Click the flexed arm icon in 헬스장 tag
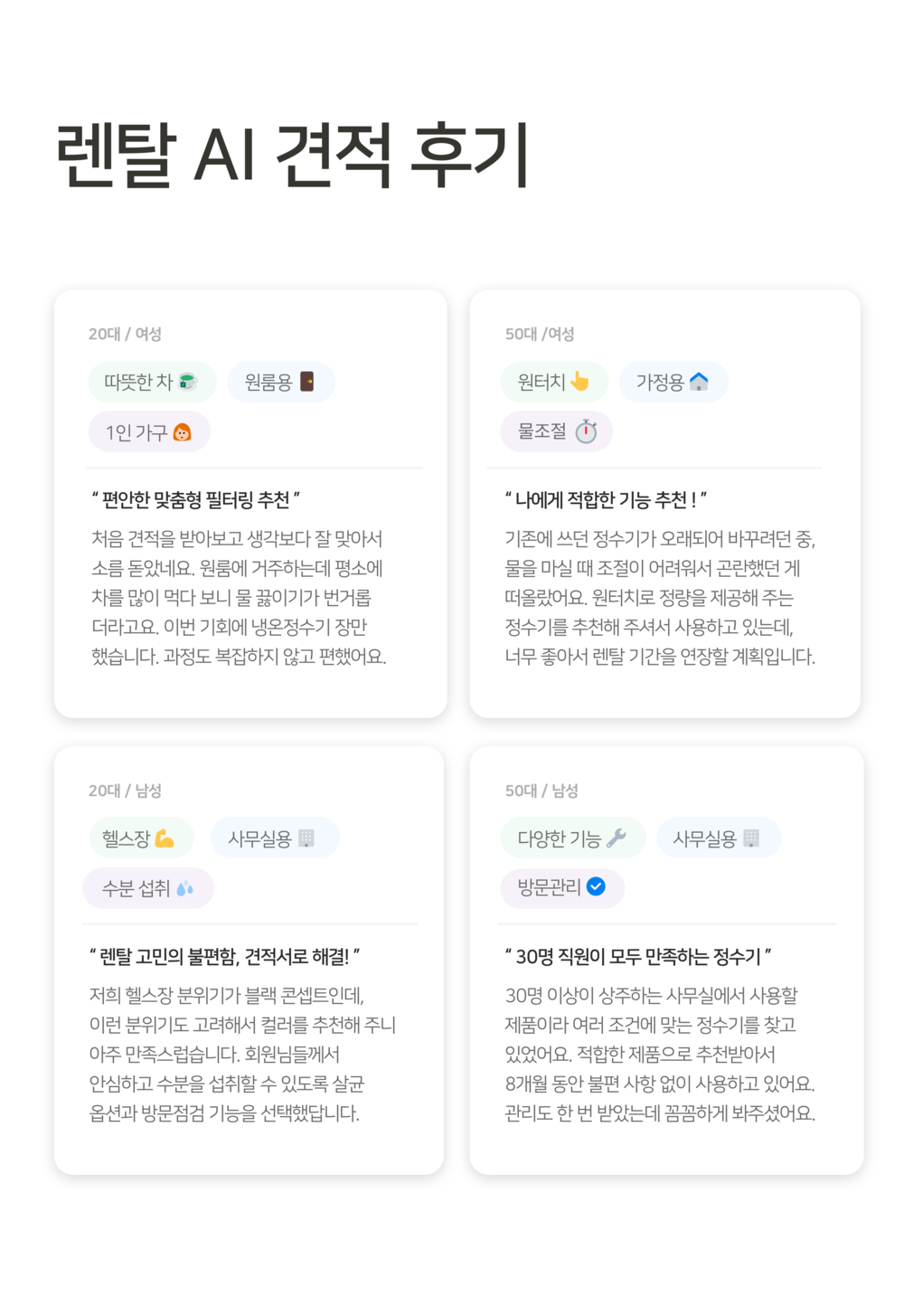904x1316 pixels. [165, 838]
